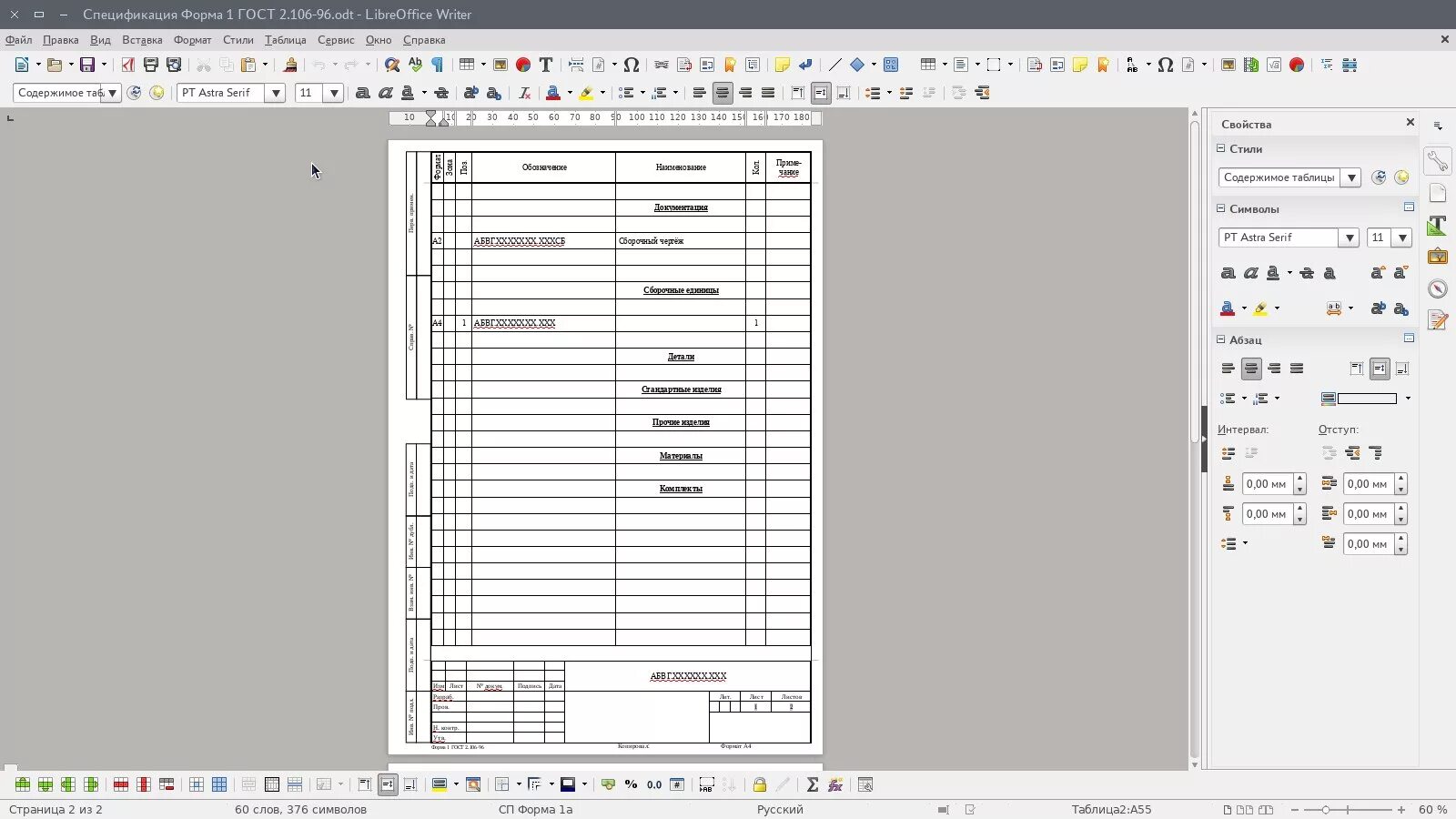
Task: Print the document using the printer icon
Action: [151, 65]
